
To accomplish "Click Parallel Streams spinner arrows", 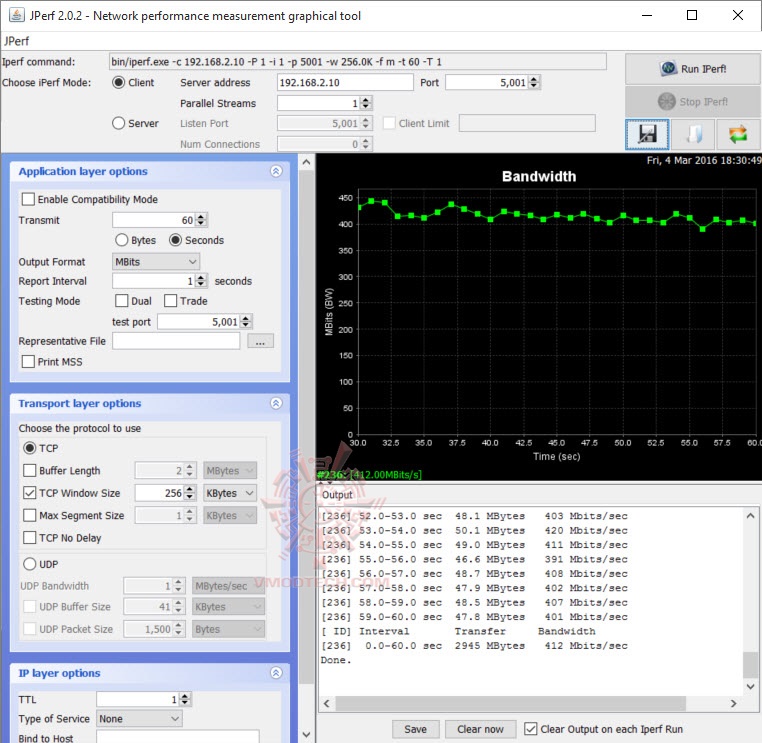I will coord(366,103).
